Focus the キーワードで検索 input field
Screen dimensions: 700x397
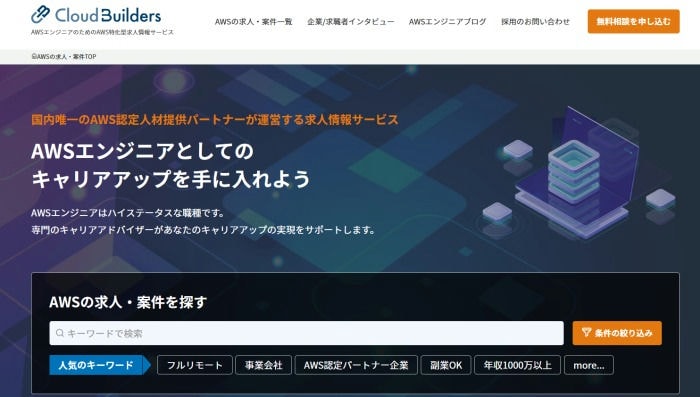(306, 333)
